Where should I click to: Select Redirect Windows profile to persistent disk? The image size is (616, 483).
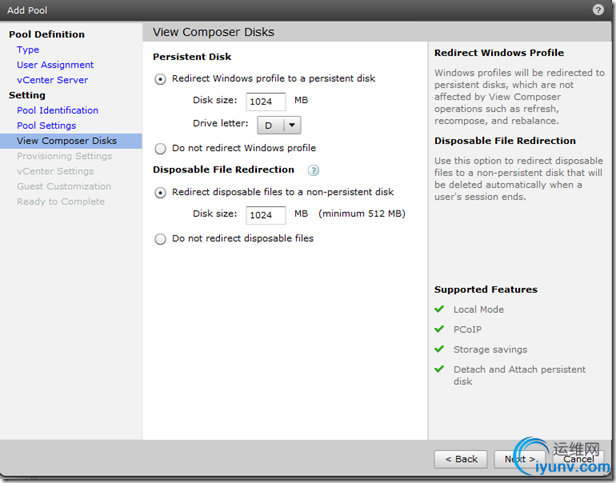coord(160,79)
